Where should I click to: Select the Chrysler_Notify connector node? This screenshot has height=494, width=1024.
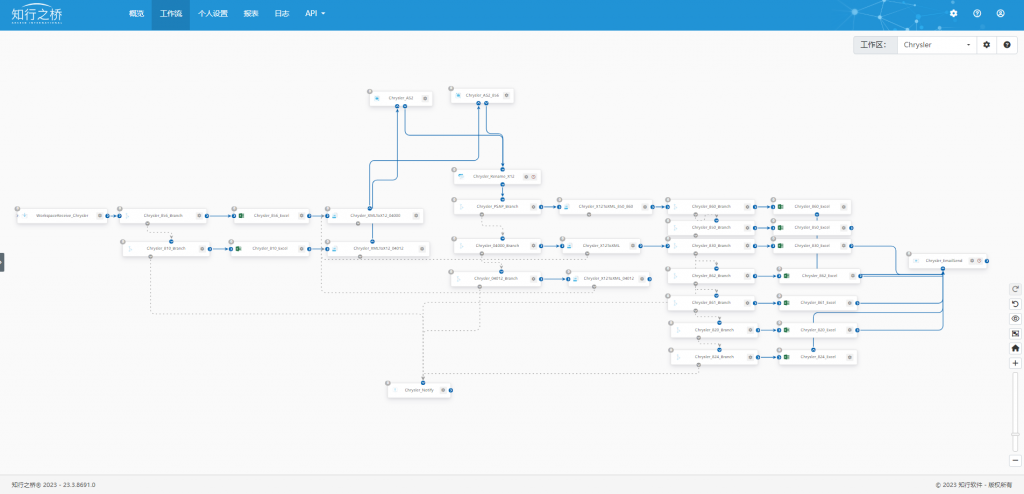[x=419, y=390]
